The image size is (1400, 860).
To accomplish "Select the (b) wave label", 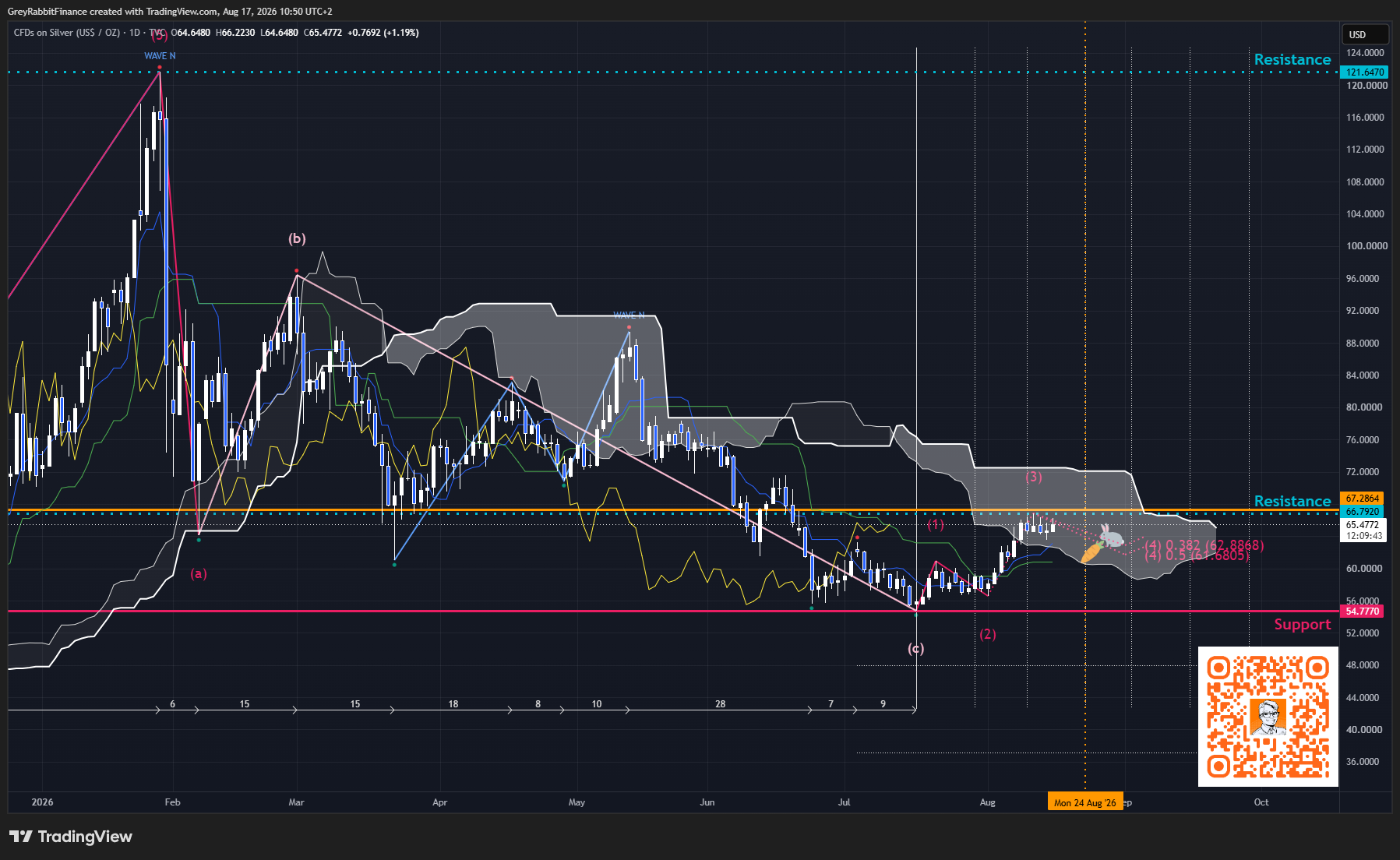I will click(x=297, y=238).
